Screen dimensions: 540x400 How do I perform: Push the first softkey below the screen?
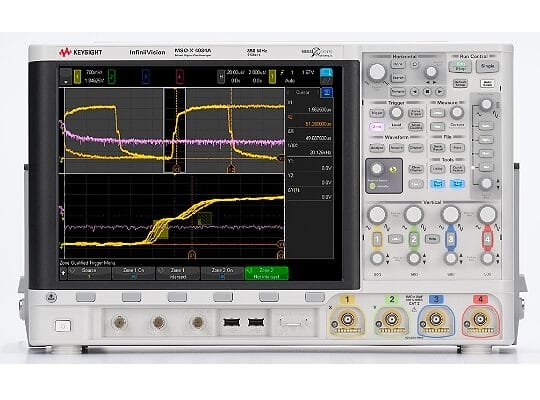[85, 297]
